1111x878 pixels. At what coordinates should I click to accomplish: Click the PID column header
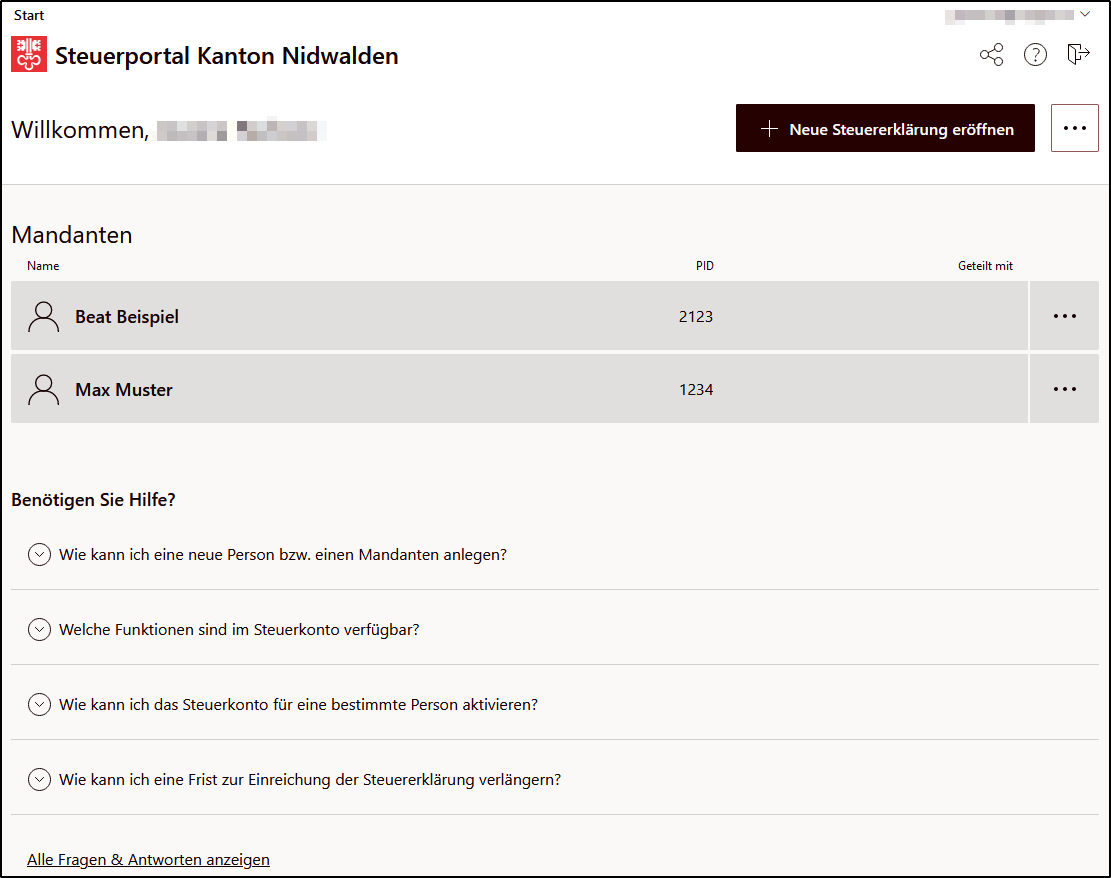coord(704,266)
